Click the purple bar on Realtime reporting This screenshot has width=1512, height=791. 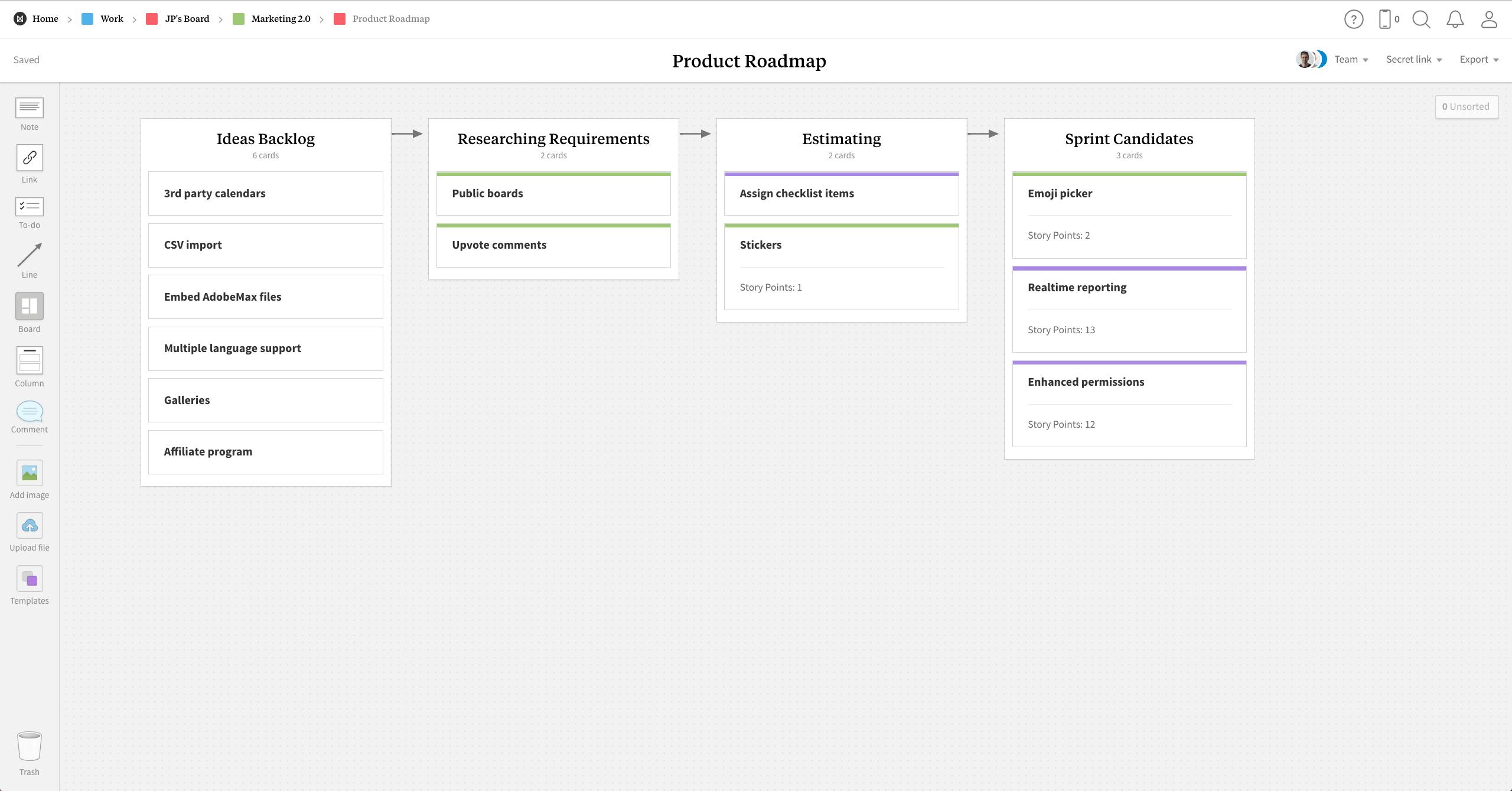1129,268
